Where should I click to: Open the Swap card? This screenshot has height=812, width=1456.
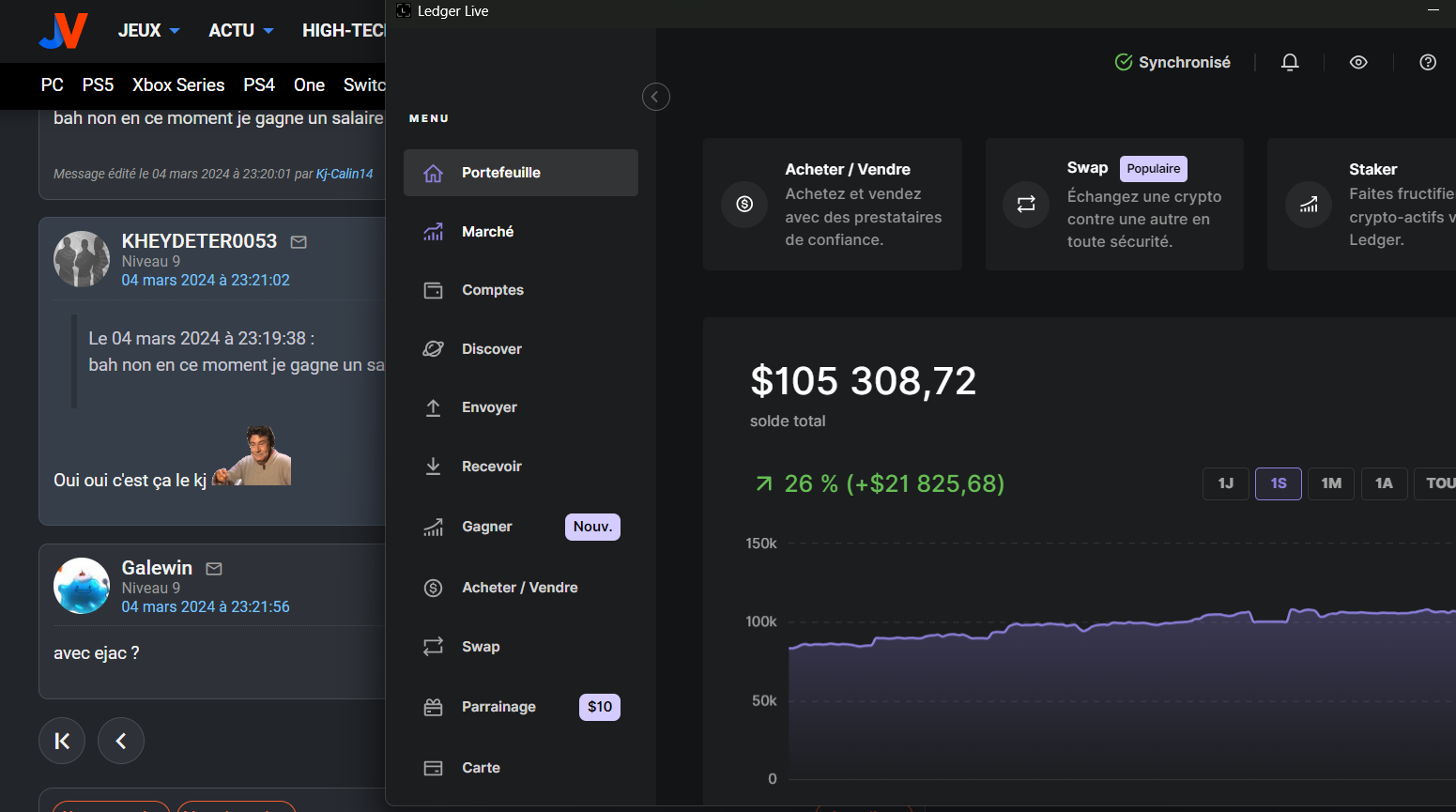(x=1114, y=204)
